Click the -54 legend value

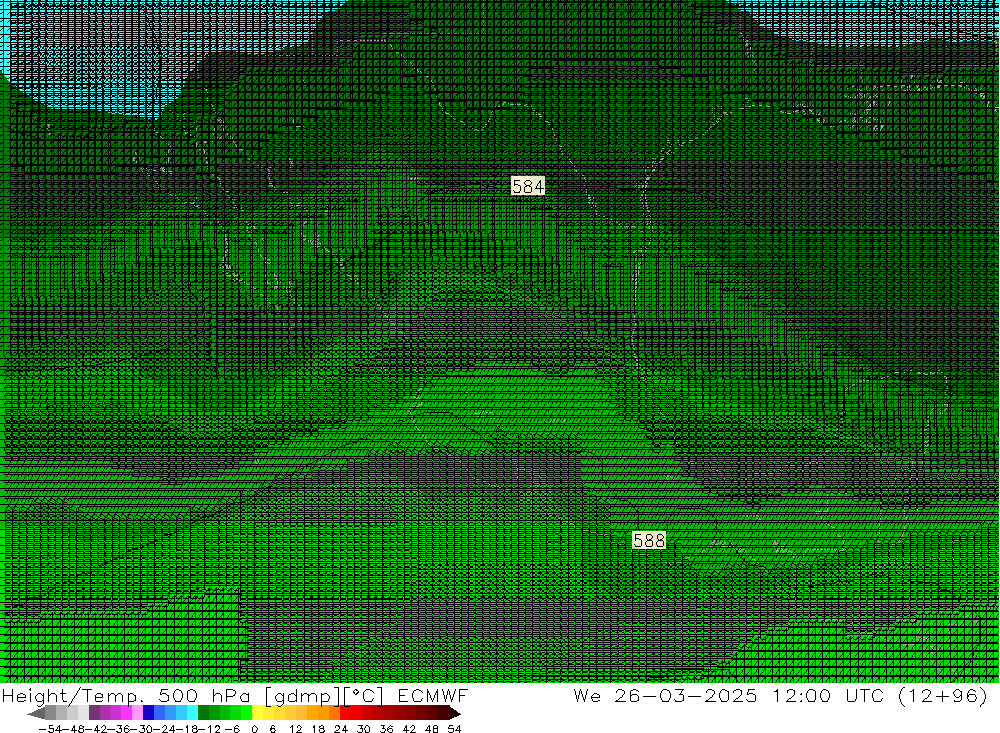(50, 729)
